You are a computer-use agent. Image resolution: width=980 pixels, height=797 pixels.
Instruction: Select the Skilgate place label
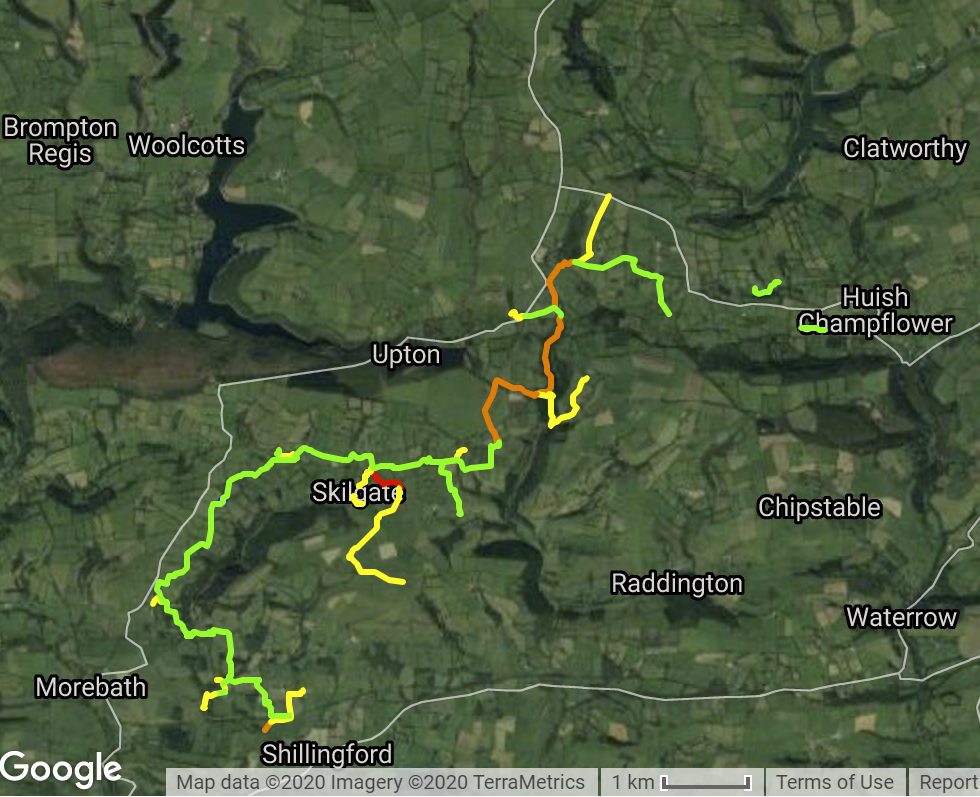[x=358, y=493]
